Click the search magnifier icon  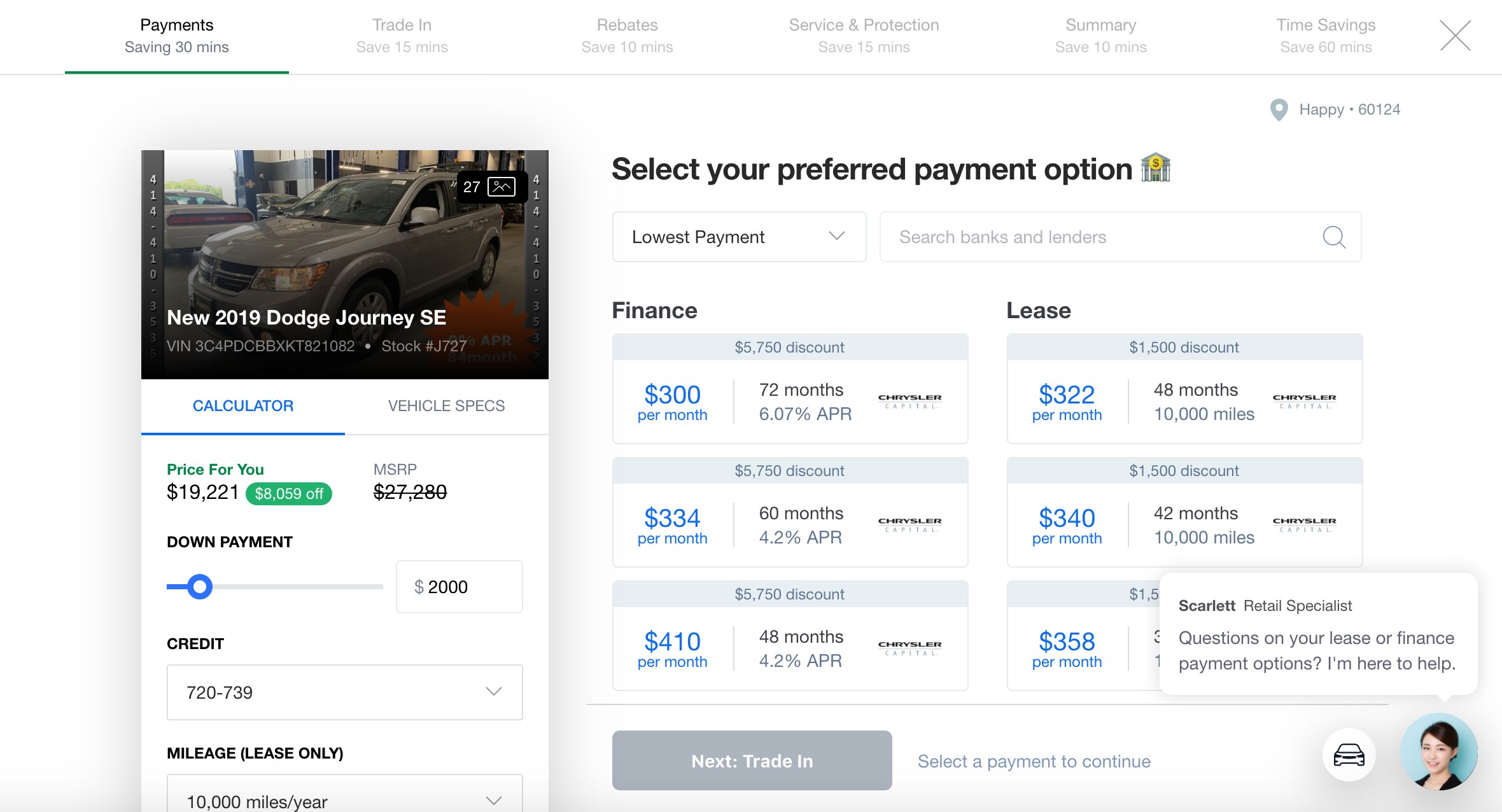pyautogui.click(x=1333, y=237)
